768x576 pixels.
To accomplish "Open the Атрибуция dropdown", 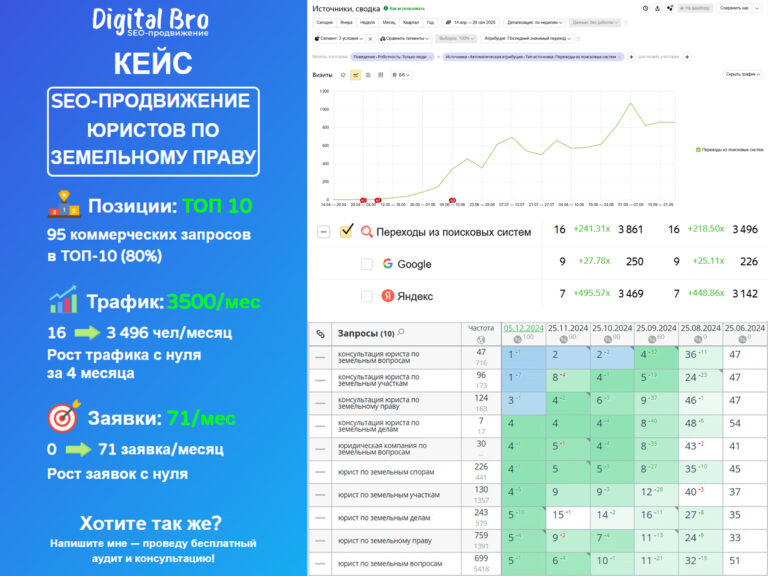I will pyautogui.click(x=528, y=39).
